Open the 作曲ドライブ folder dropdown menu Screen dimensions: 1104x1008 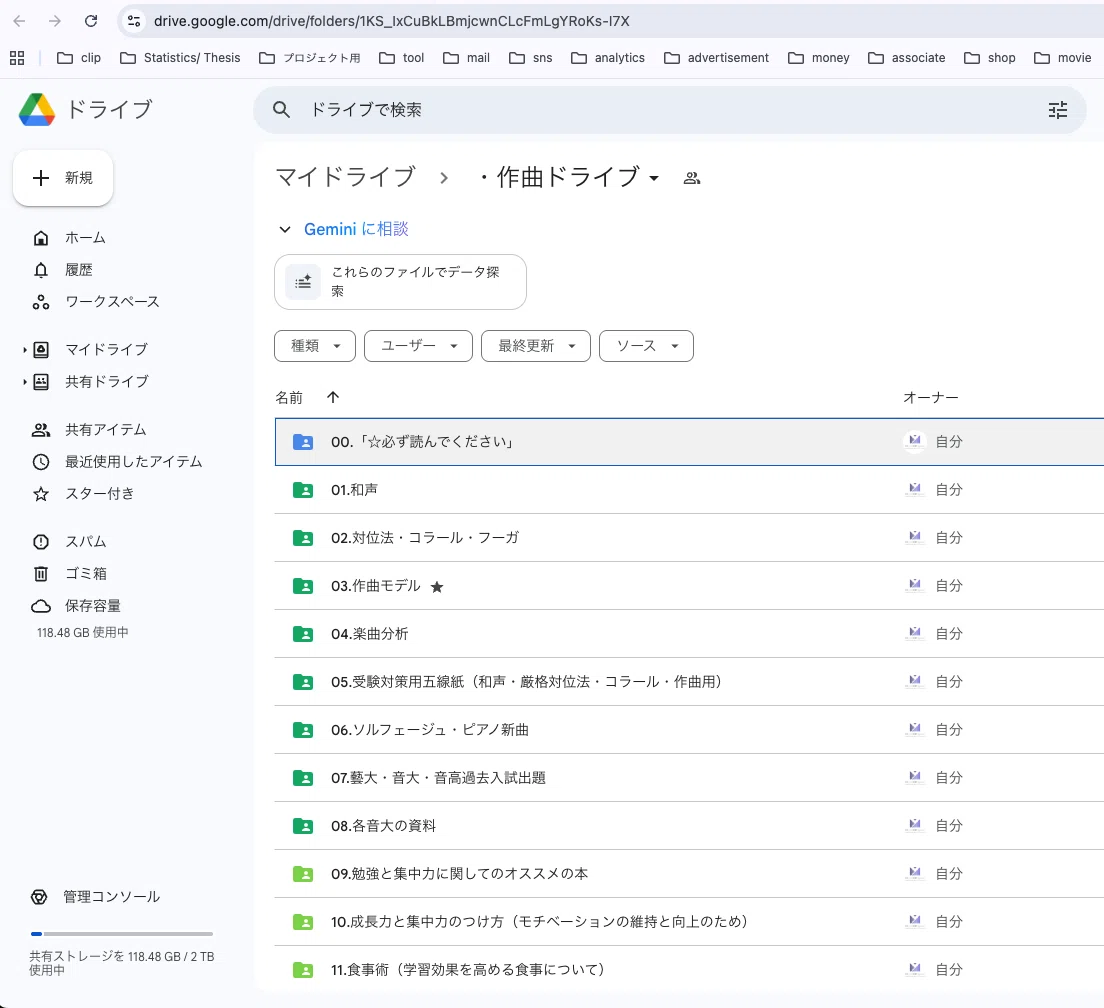[x=654, y=179]
